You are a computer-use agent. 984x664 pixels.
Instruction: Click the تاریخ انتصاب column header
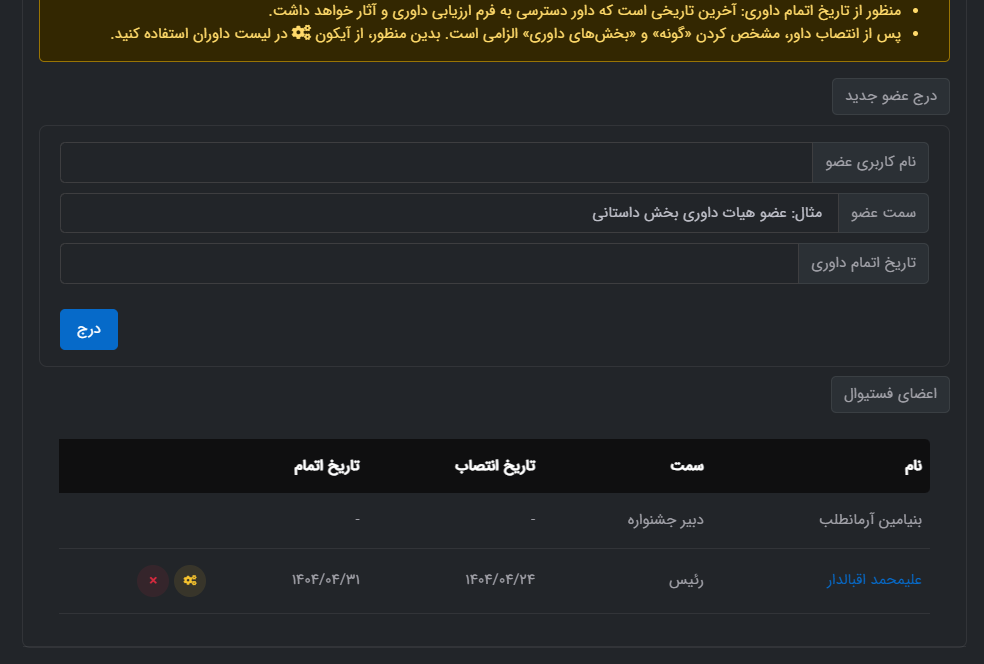coord(496,466)
